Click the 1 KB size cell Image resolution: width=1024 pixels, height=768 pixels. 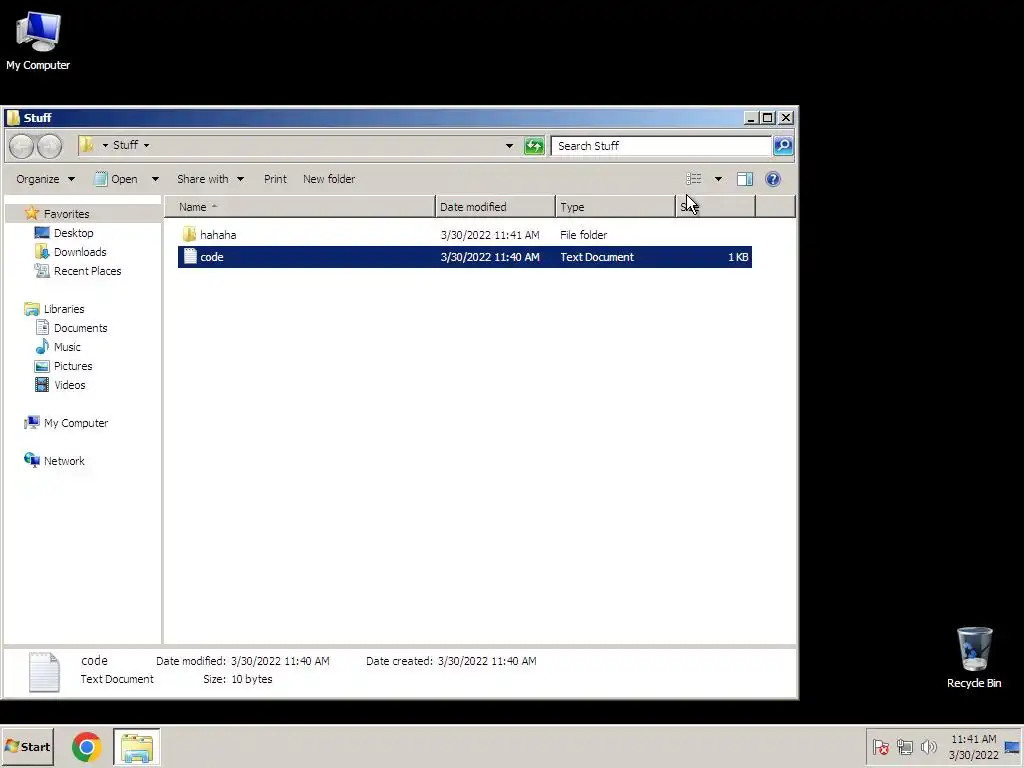coord(738,257)
